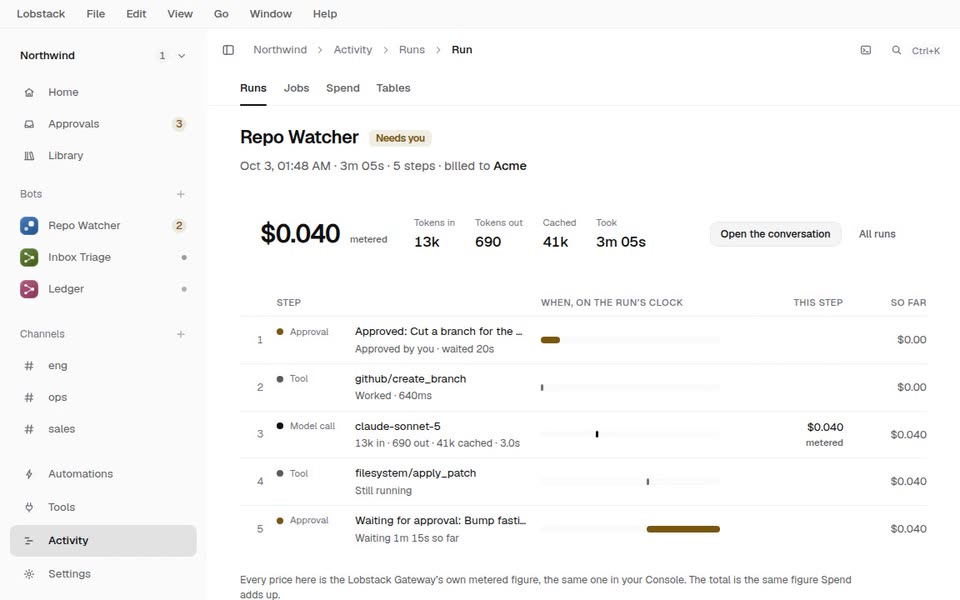Open the Go menu
This screenshot has width=960, height=600.
point(221,13)
